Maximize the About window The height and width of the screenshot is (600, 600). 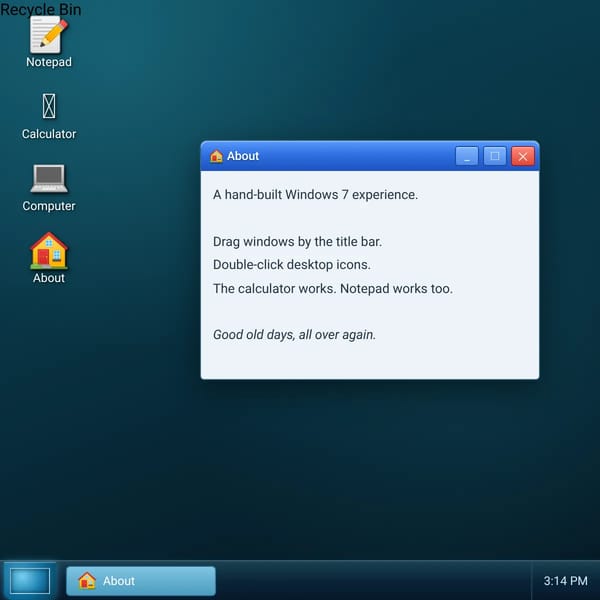click(x=494, y=156)
